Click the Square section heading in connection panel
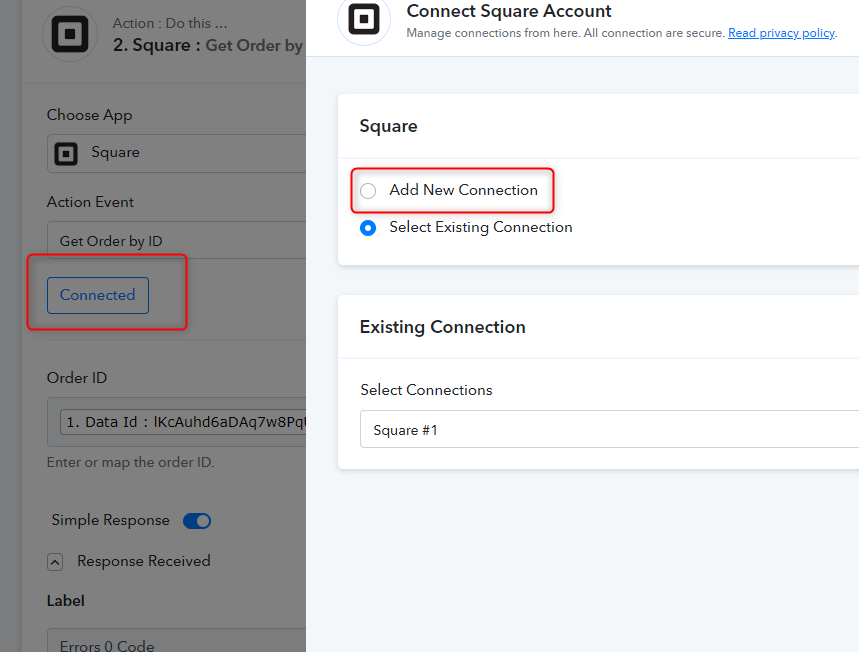 click(388, 126)
